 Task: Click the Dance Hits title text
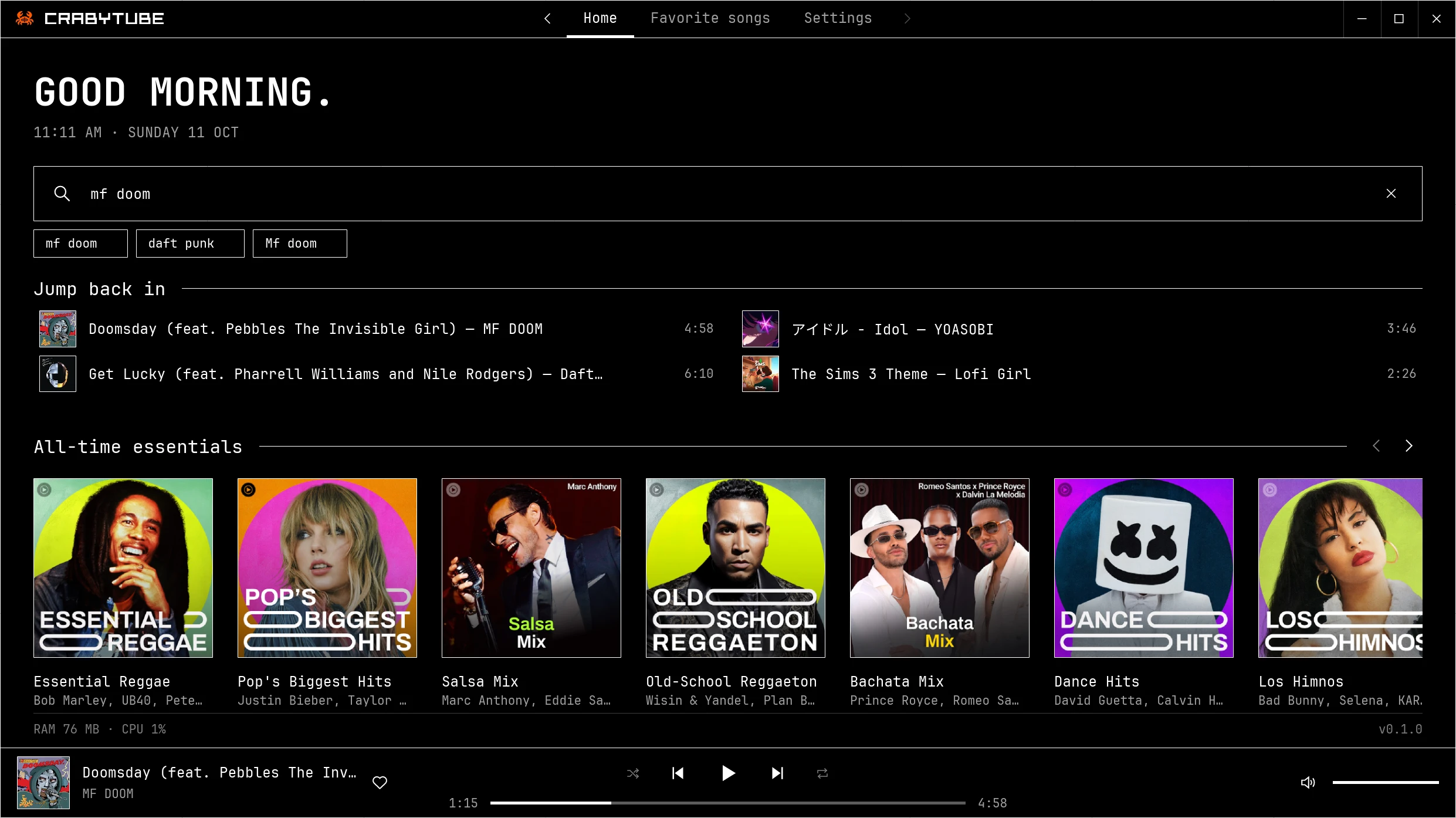[x=1097, y=681]
